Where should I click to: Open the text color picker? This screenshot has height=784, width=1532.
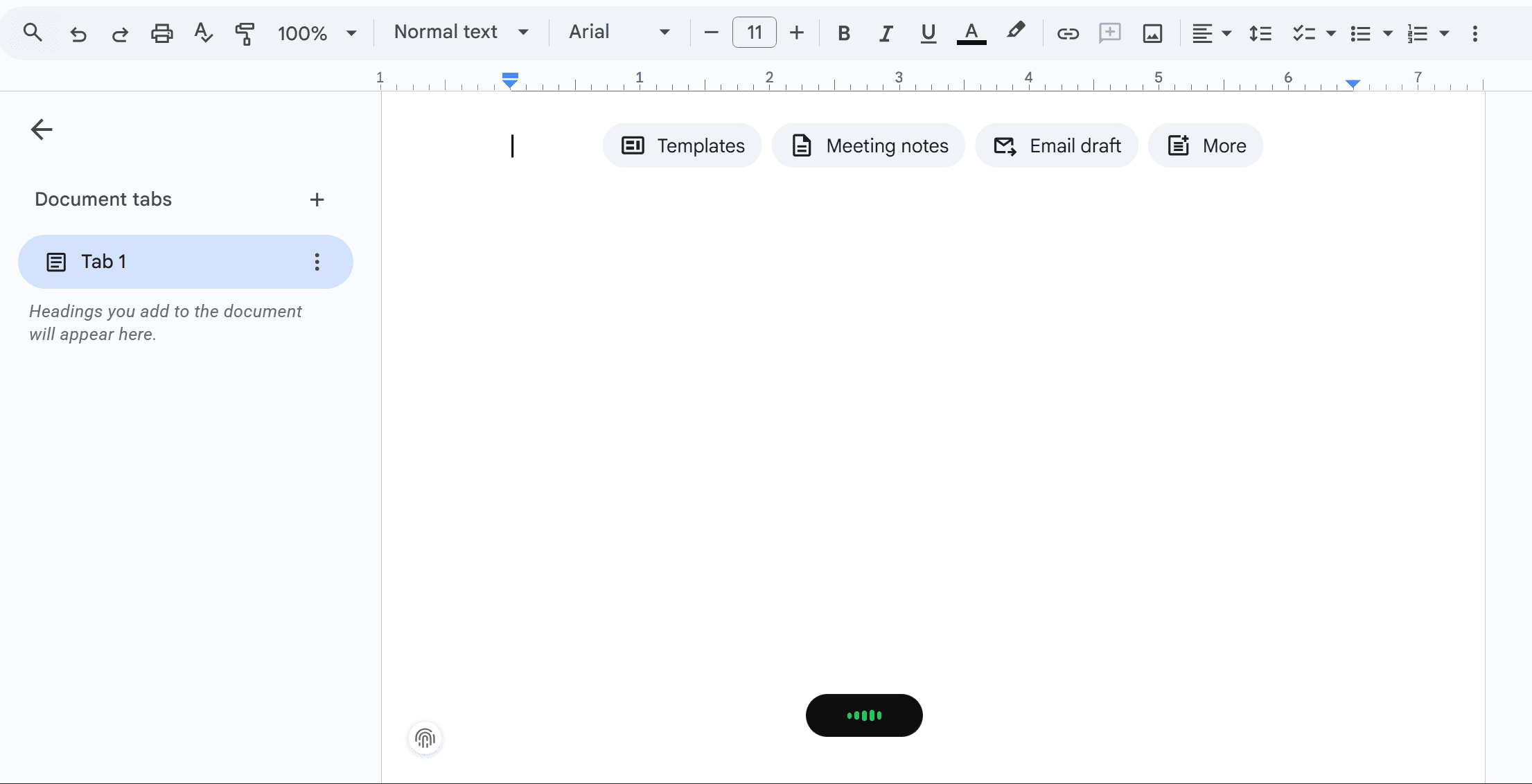(x=971, y=33)
